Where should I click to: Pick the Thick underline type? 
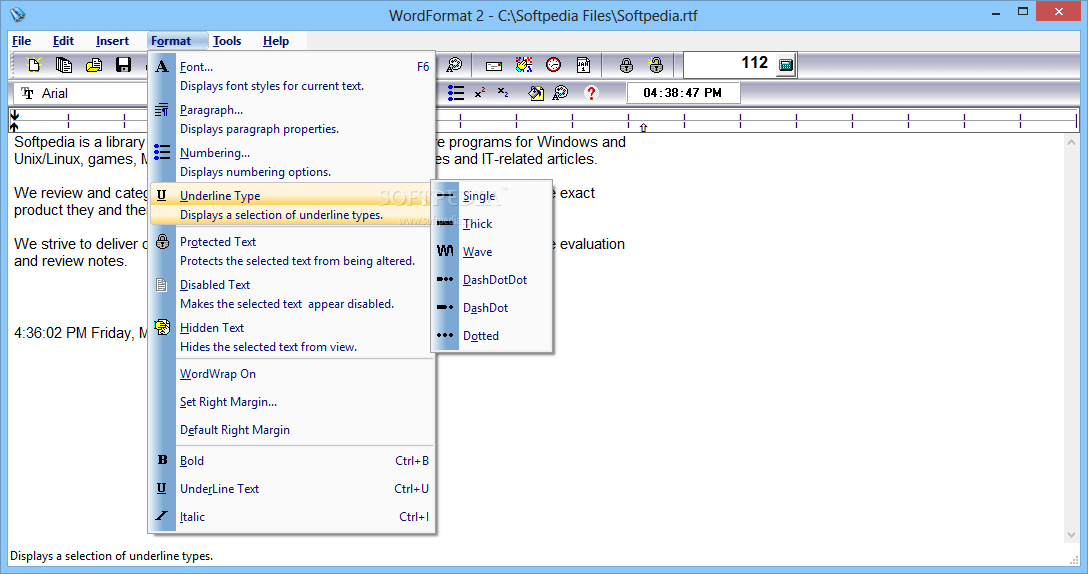pos(492,223)
